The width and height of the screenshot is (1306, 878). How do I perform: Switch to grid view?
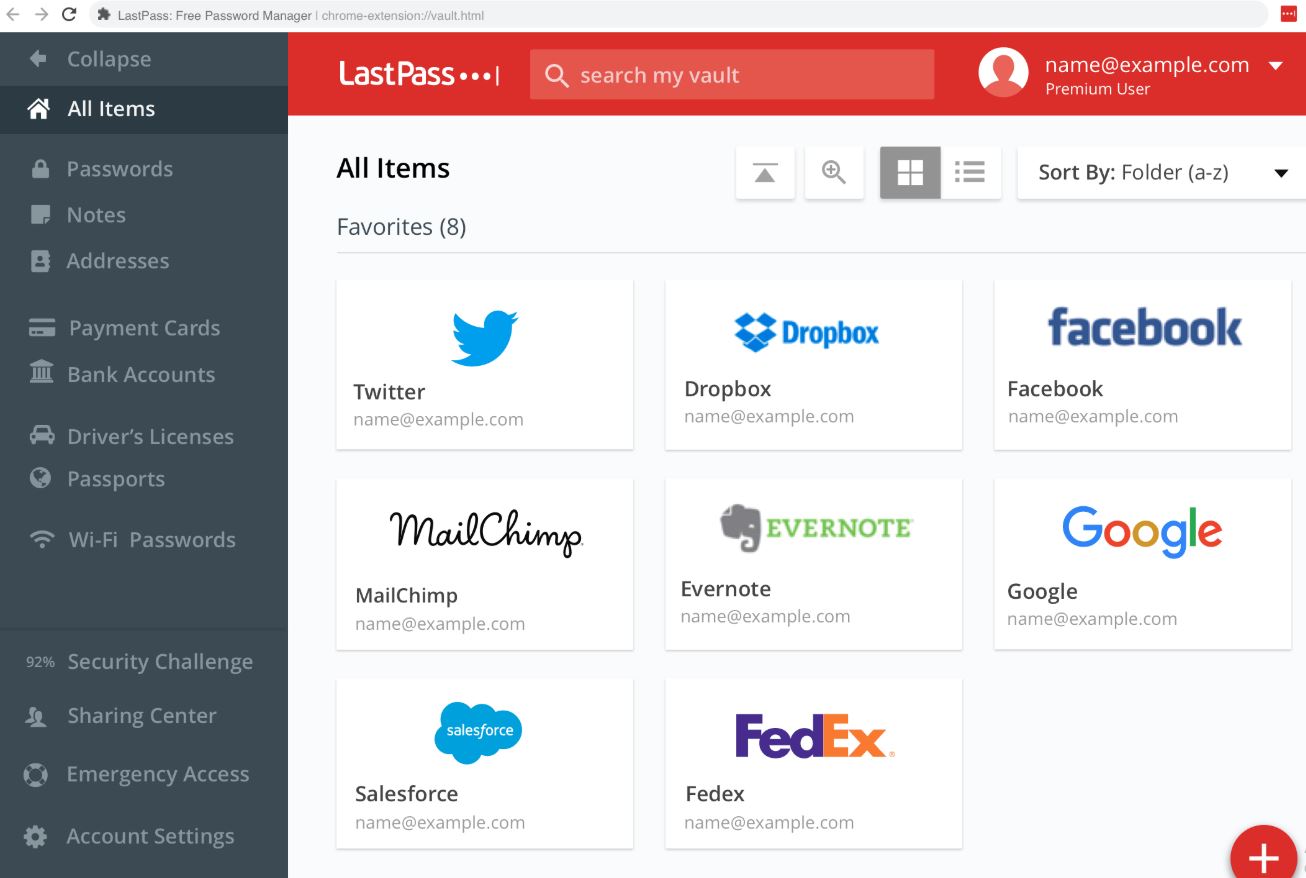coord(910,173)
